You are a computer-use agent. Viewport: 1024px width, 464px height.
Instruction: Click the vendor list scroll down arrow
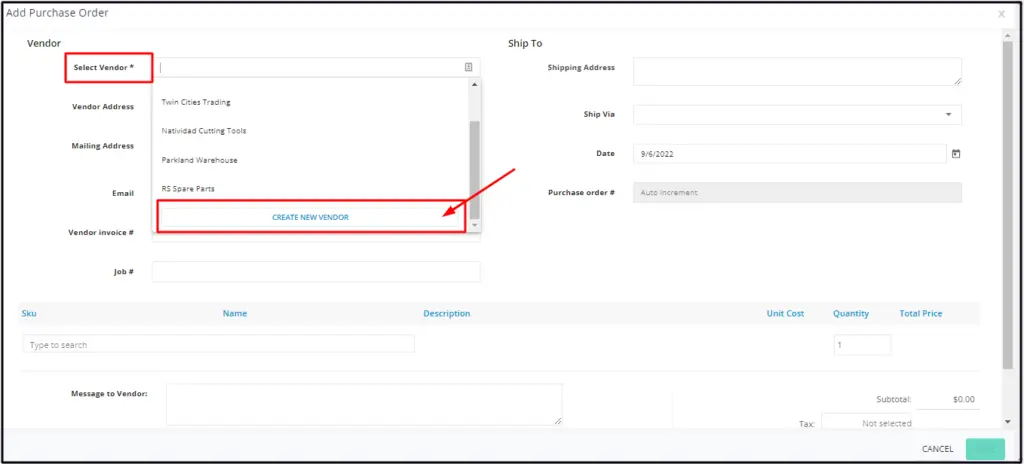tap(475, 225)
